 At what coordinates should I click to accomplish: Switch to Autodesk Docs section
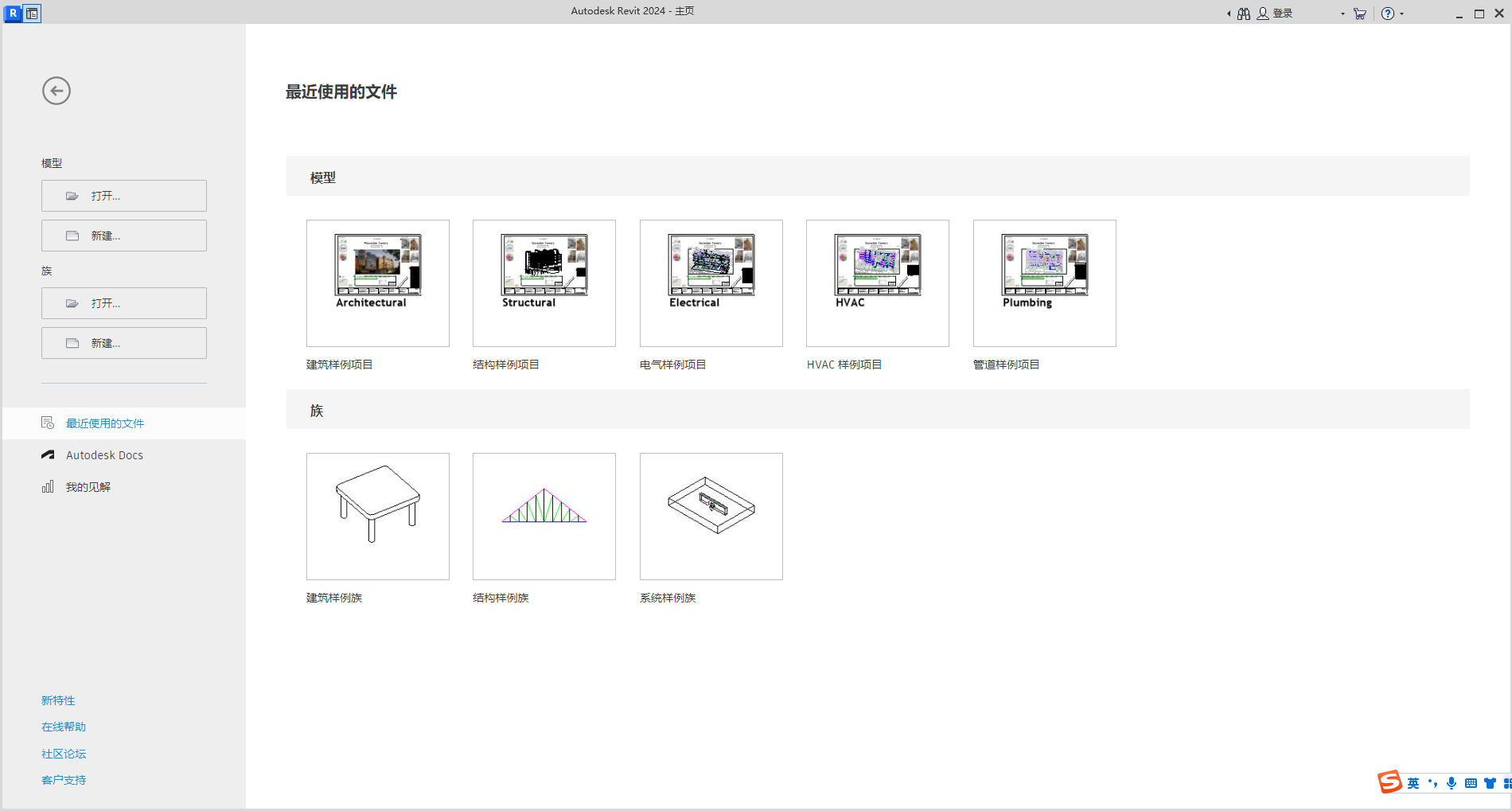tap(104, 454)
